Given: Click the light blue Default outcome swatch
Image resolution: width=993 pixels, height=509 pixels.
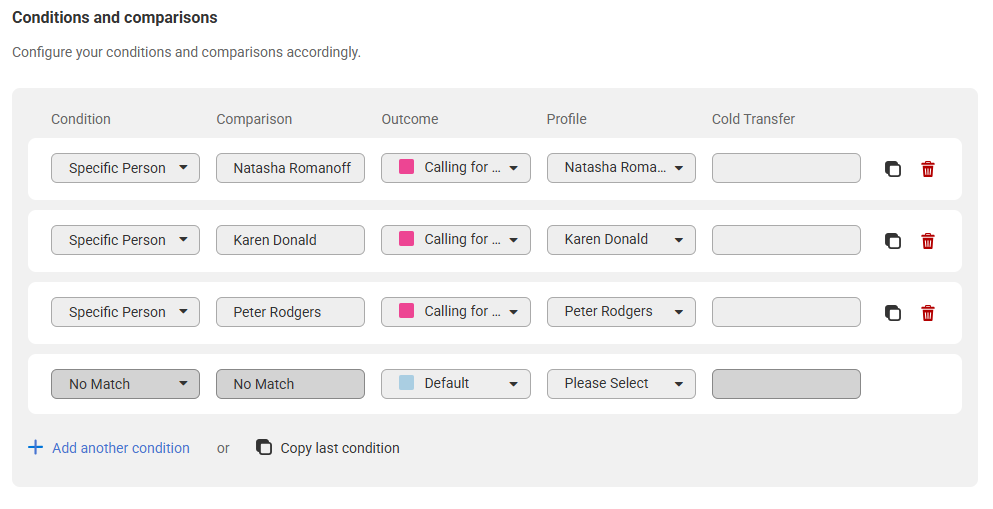Looking at the screenshot, I should click(406, 383).
